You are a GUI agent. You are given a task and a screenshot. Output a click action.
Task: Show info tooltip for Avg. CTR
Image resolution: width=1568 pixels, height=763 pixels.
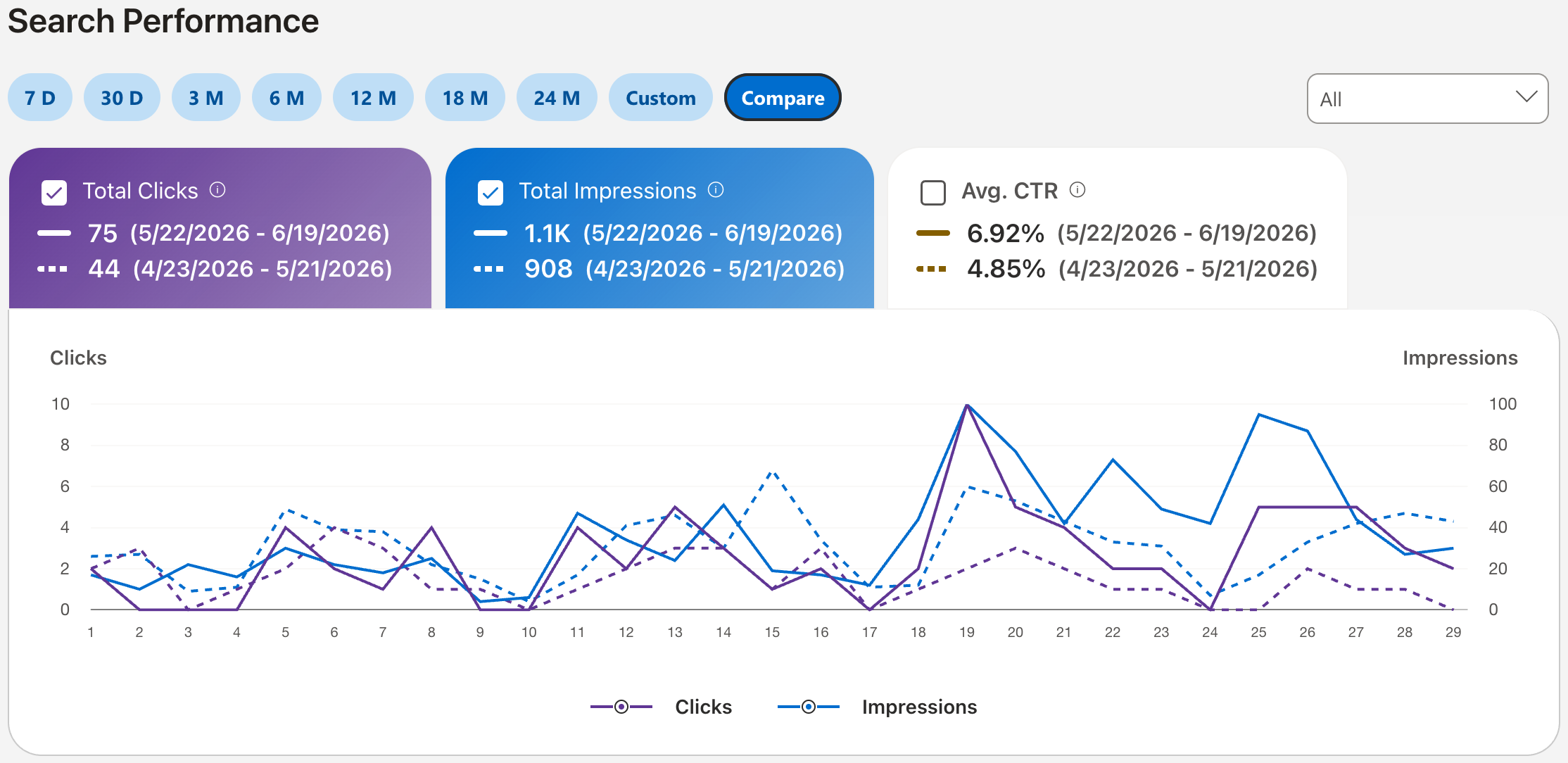coord(1077,190)
